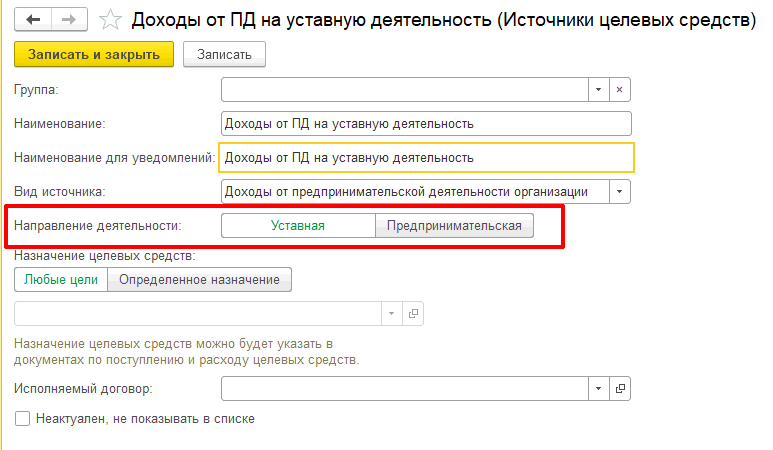
Task: Select Предпринимательская as направление деятельности
Action: 454,226
